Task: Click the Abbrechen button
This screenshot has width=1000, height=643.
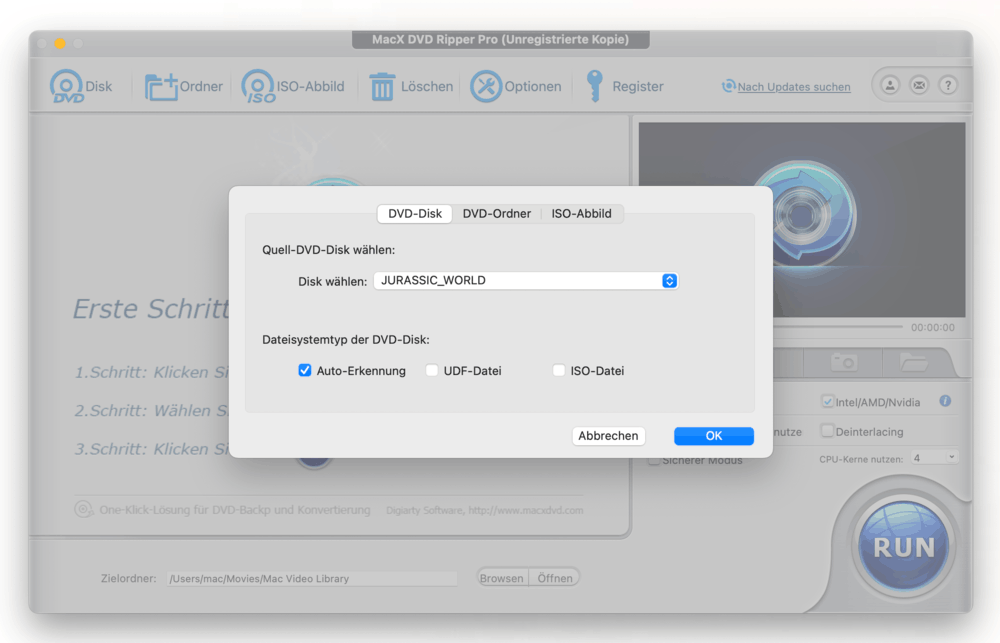Action: (608, 436)
